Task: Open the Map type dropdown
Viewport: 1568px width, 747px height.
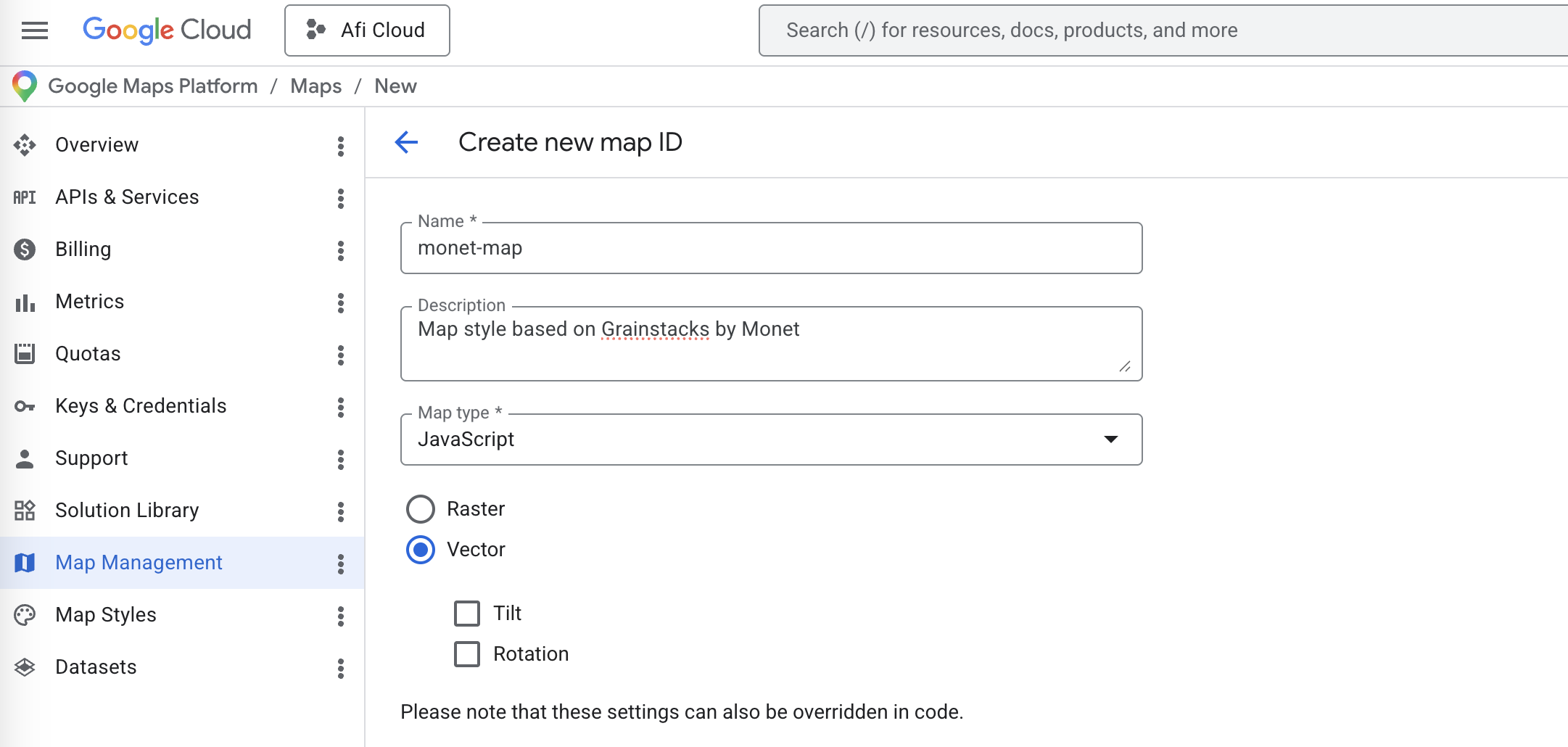Action: tap(772, 439)
